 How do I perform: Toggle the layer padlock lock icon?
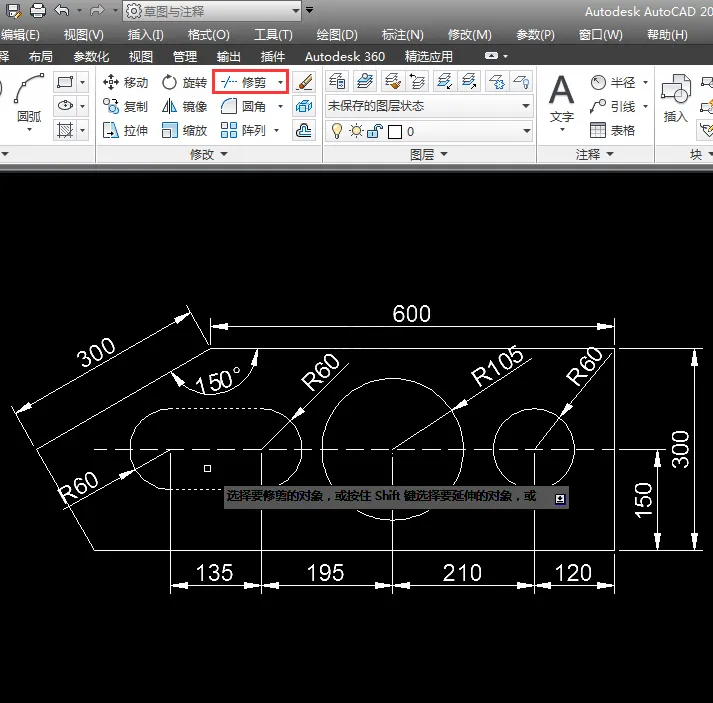click(374, 131)
